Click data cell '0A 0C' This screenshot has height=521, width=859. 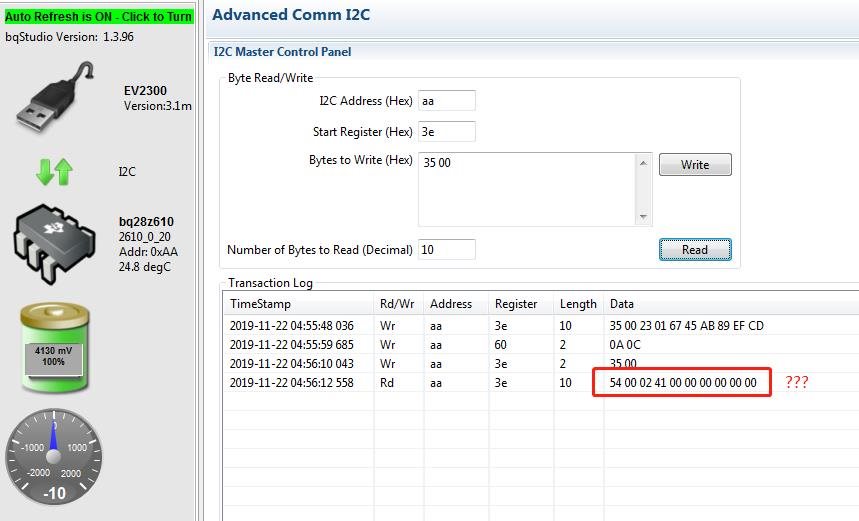pyautogui.click(x=625, y=345)
